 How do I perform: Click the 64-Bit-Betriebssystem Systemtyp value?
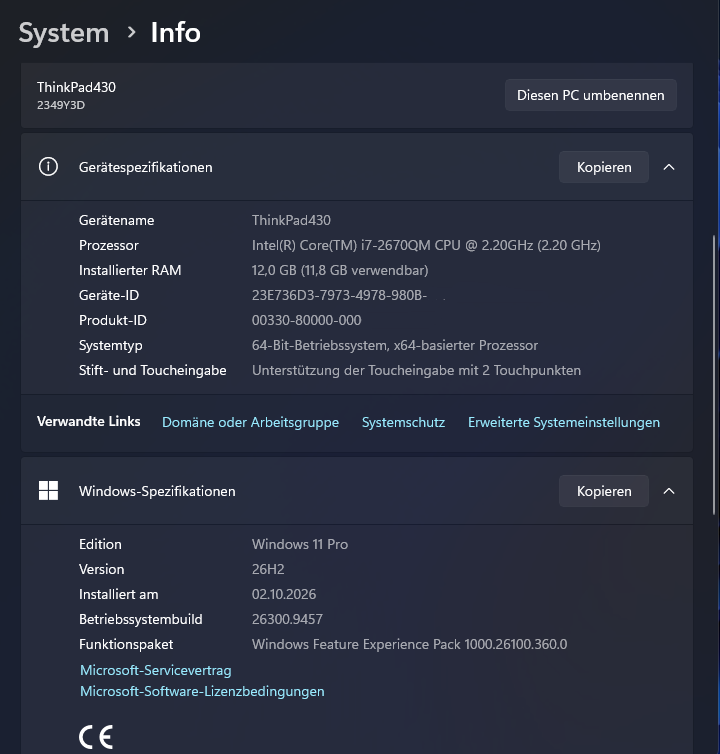tap(395, 345)
